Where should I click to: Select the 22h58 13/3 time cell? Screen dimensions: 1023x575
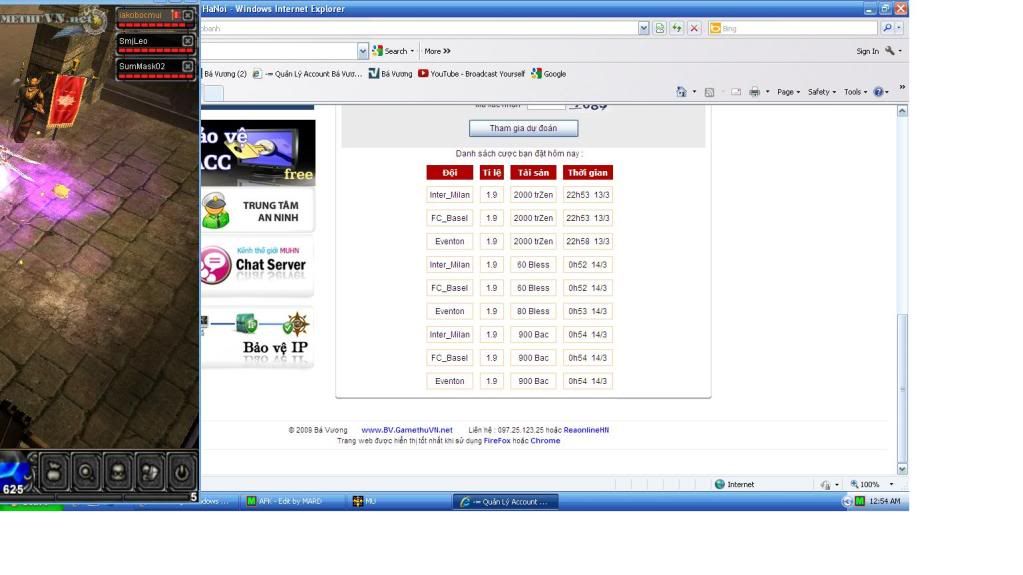588,241
